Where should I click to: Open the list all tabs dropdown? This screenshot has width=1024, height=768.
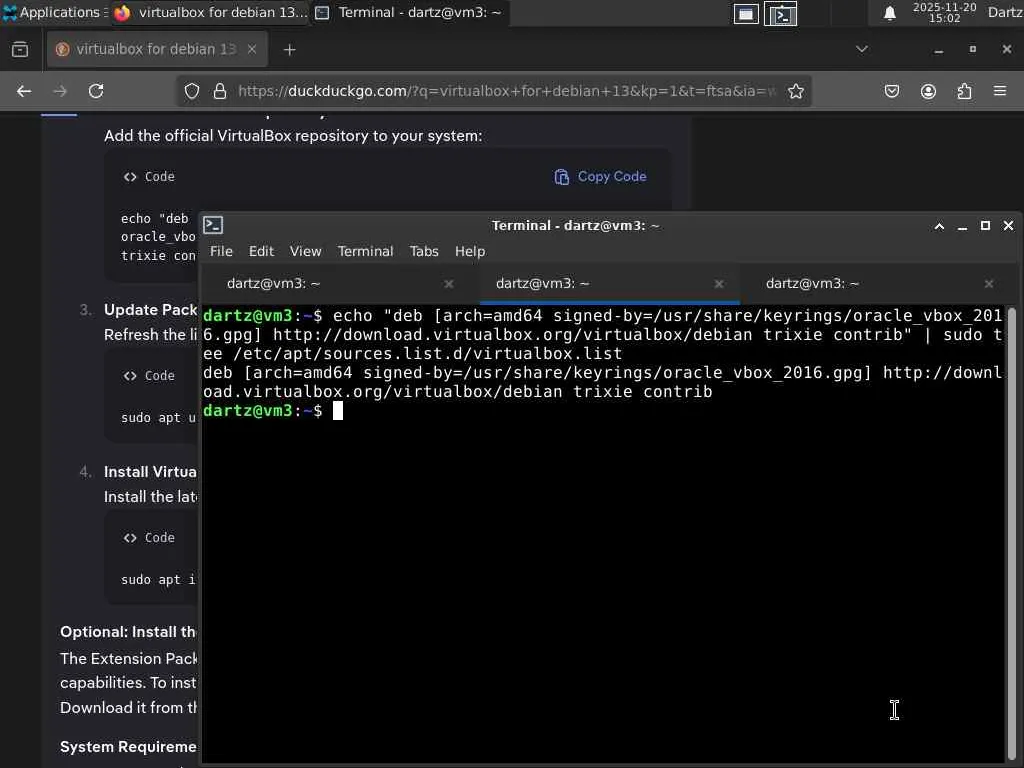[x=862, y=49]
